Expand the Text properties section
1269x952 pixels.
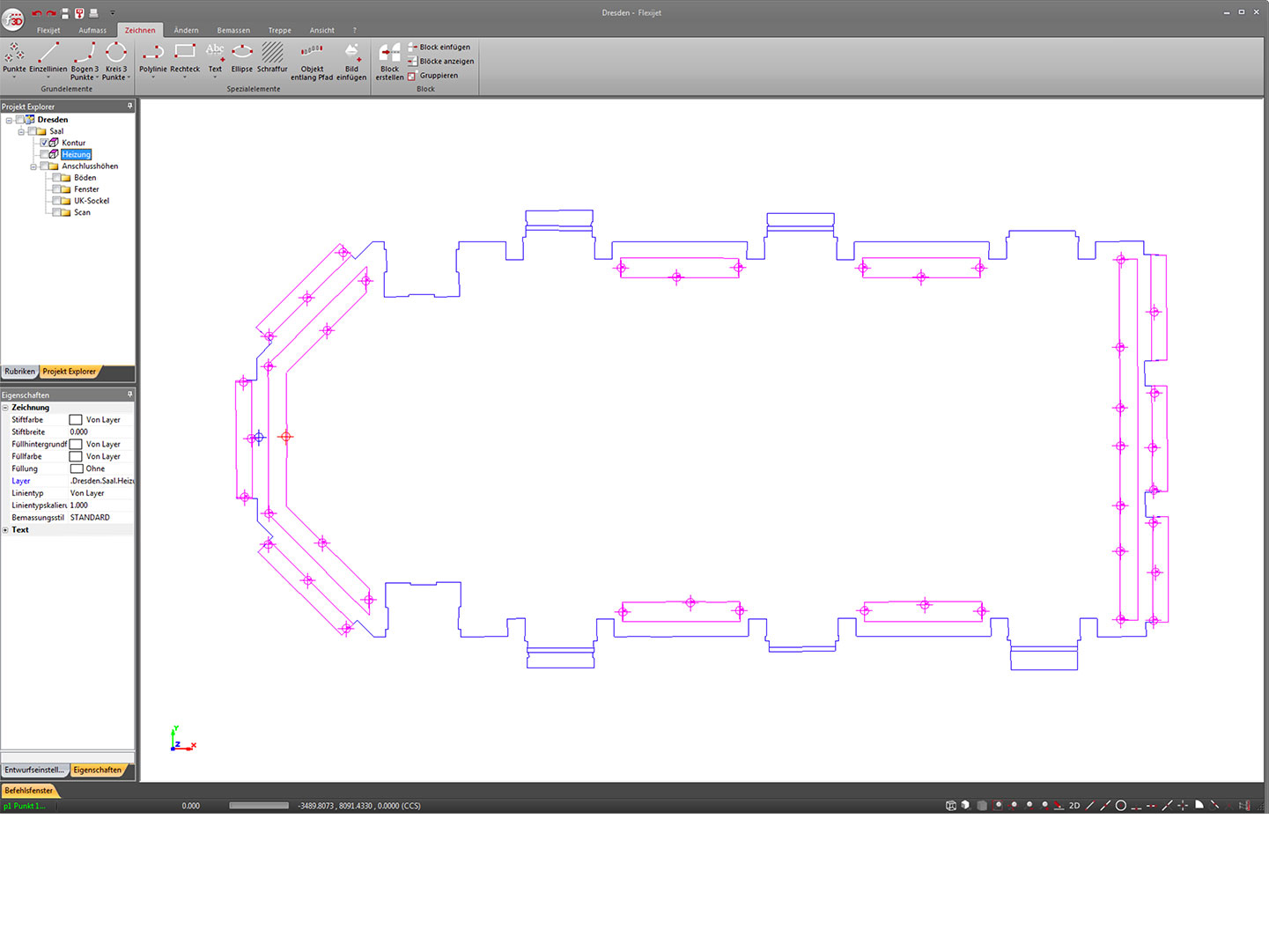pyautogui.click(x=5, y=530)
